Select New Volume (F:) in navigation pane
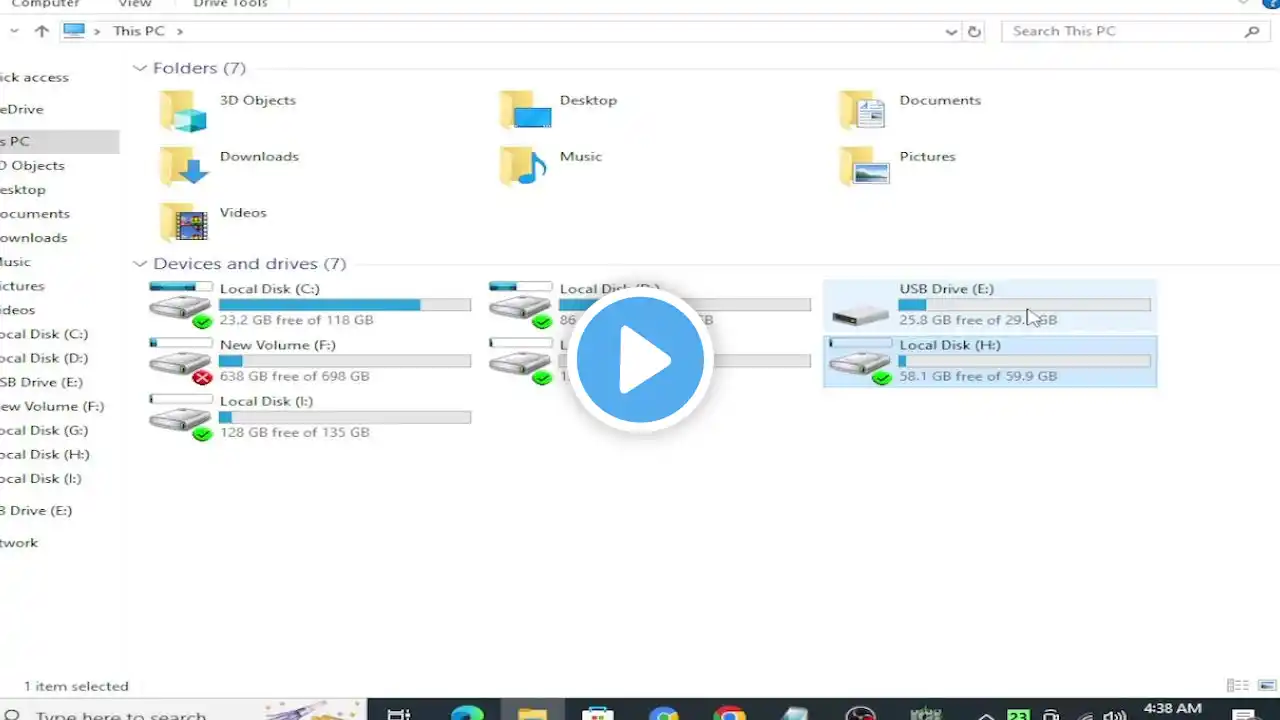The image size is (1280, 720). (52, 406)
